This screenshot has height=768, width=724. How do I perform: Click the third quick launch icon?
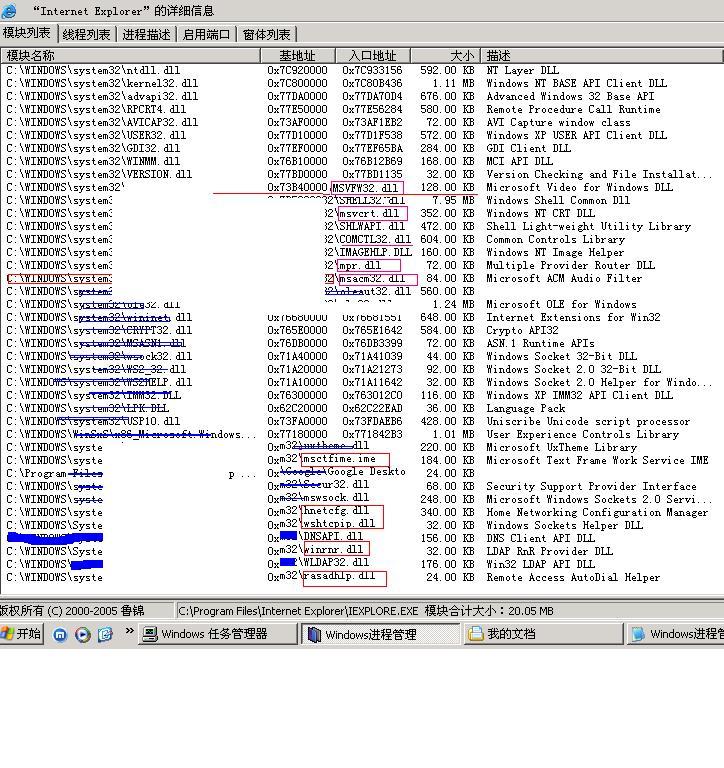pos(105,635)
